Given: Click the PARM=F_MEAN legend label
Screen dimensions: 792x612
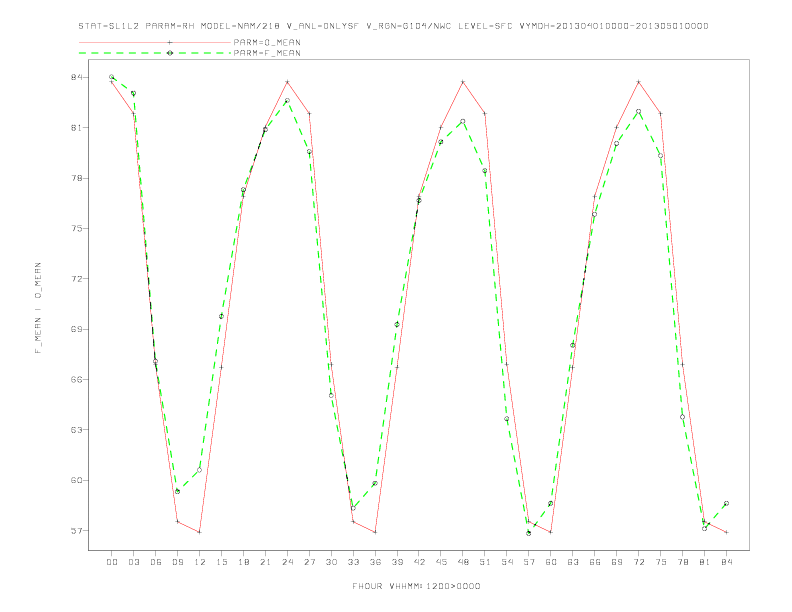Looking at the screenshot, I should [x=267, y=53].
